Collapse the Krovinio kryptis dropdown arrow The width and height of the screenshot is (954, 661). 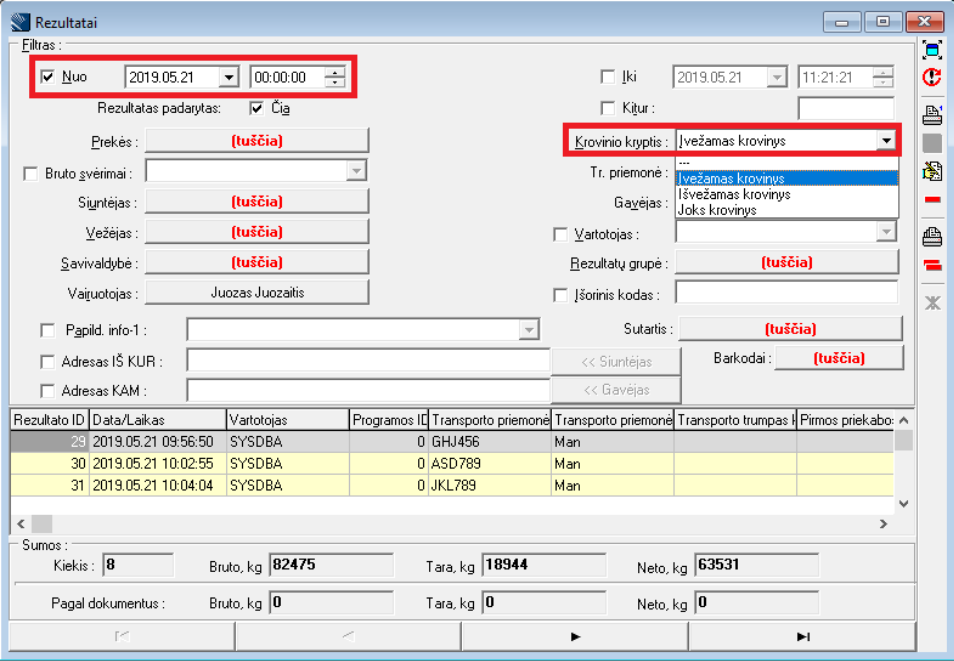tap(886, 141)
